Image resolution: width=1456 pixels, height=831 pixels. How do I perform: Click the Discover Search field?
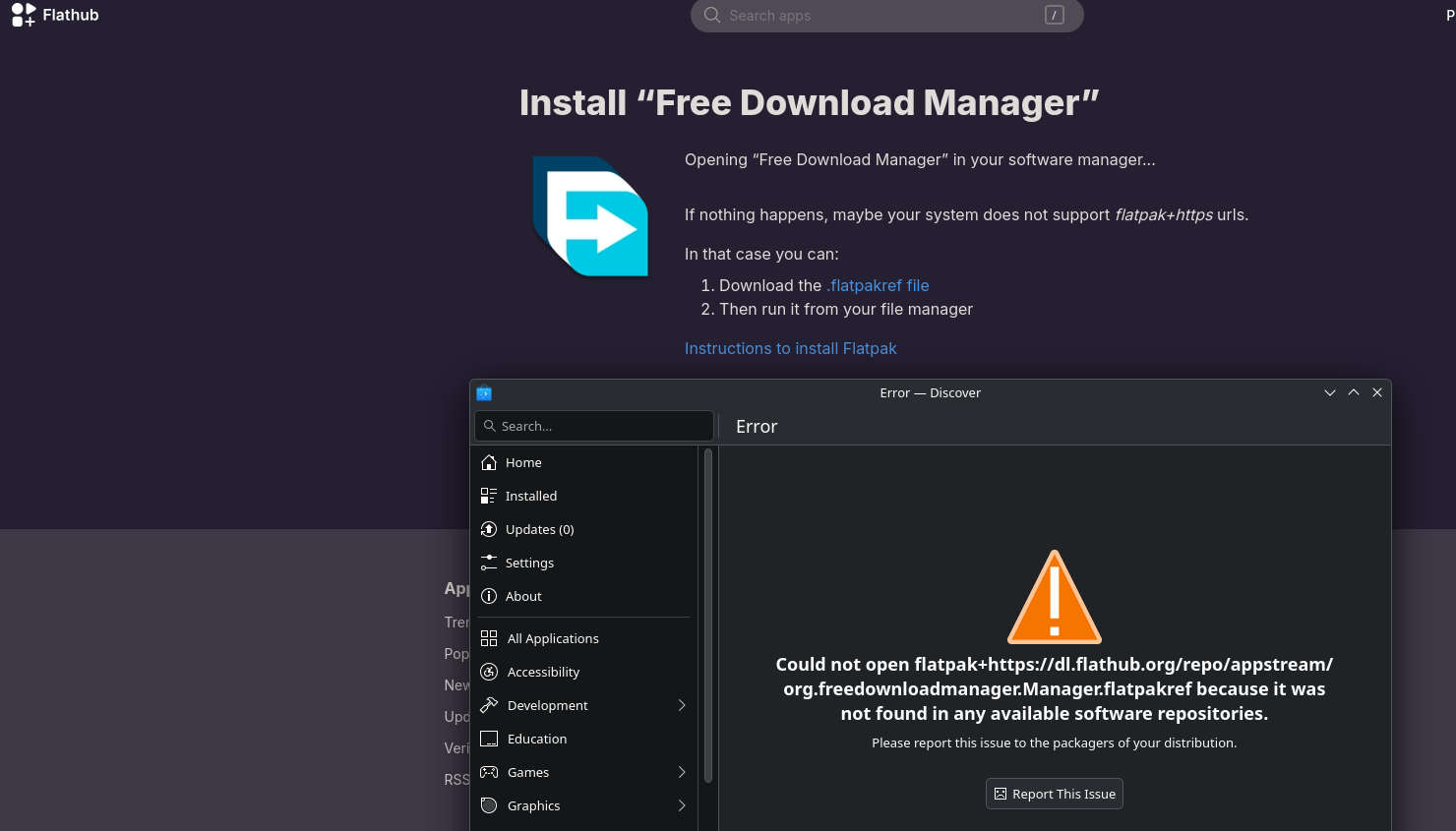pyautogui.click(x=594, y=426)
